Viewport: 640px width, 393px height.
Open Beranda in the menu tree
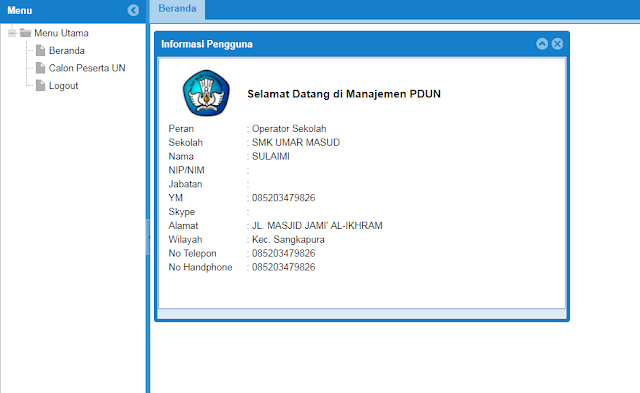pyautogui.click(x=67, y=51)
